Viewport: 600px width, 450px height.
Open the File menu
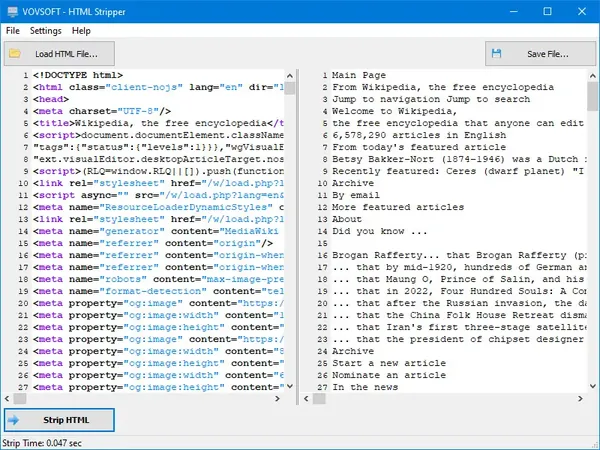click(13, 31)
